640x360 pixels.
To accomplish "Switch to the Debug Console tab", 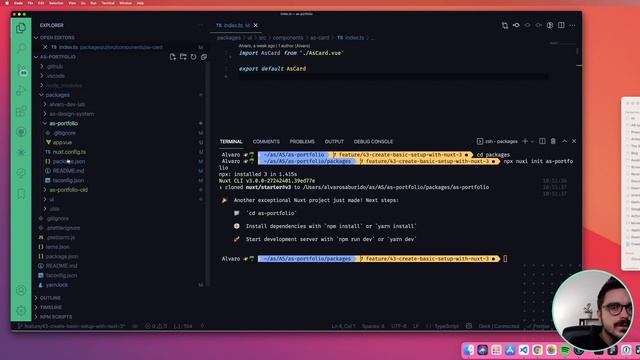I will tap(373, 142).
